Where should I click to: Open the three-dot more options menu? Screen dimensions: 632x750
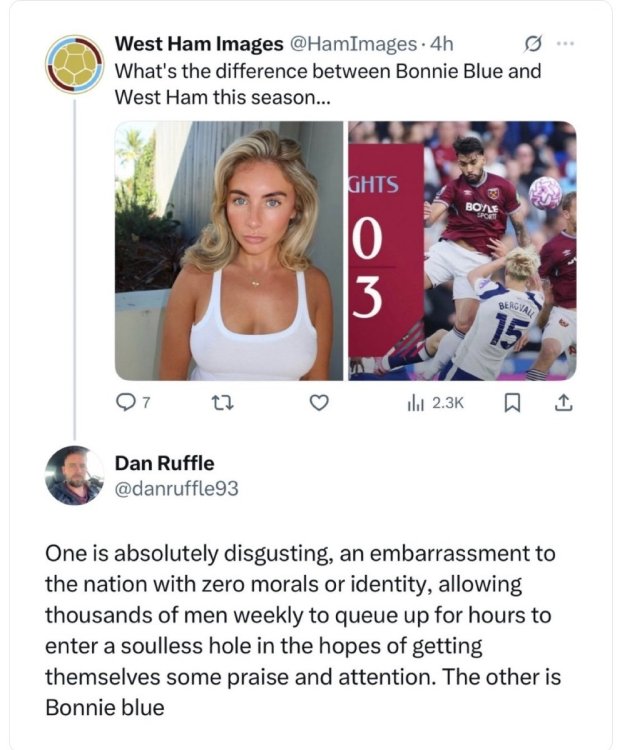pyautogui.click(x=566, y=44)
